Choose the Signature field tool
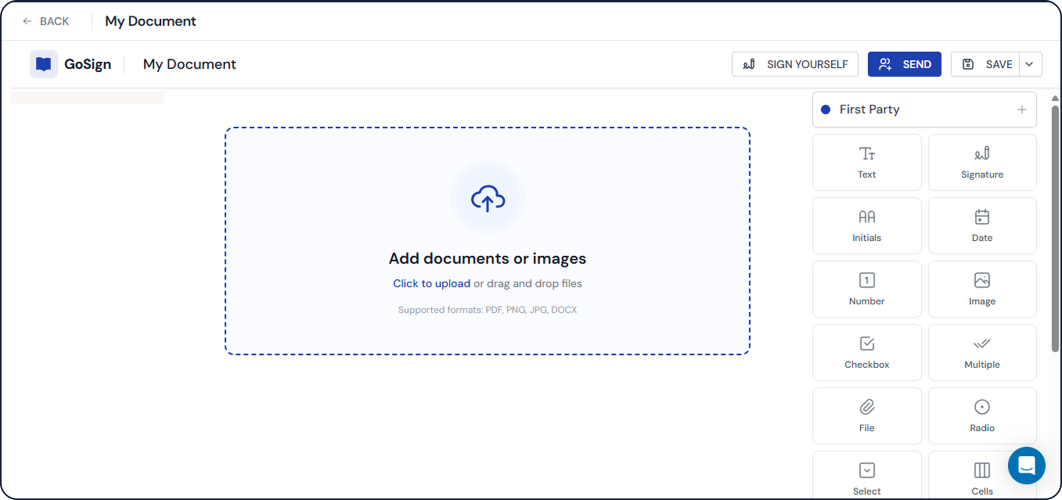Viewport: 1062px width, 500px height. [x=982, y=163]
